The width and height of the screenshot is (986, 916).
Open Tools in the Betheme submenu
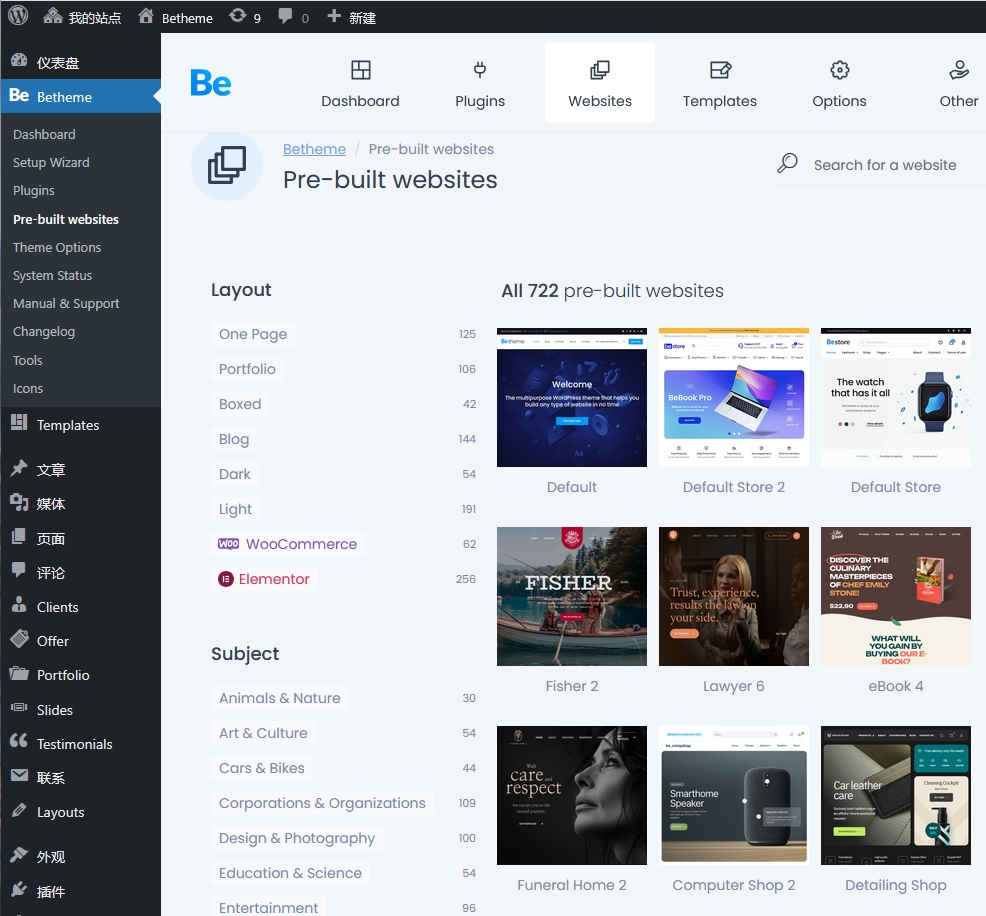tap(28, 360)
